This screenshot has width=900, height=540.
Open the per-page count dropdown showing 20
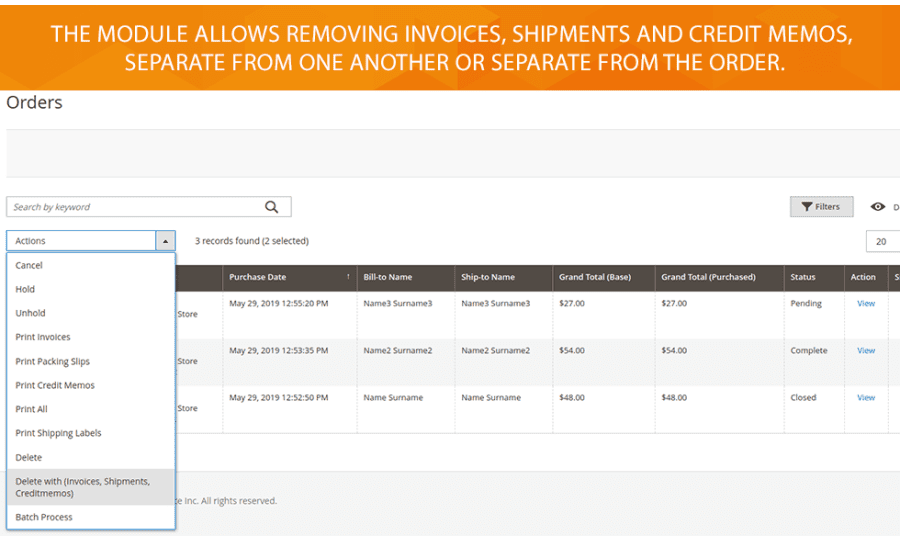tap(882, 241)
